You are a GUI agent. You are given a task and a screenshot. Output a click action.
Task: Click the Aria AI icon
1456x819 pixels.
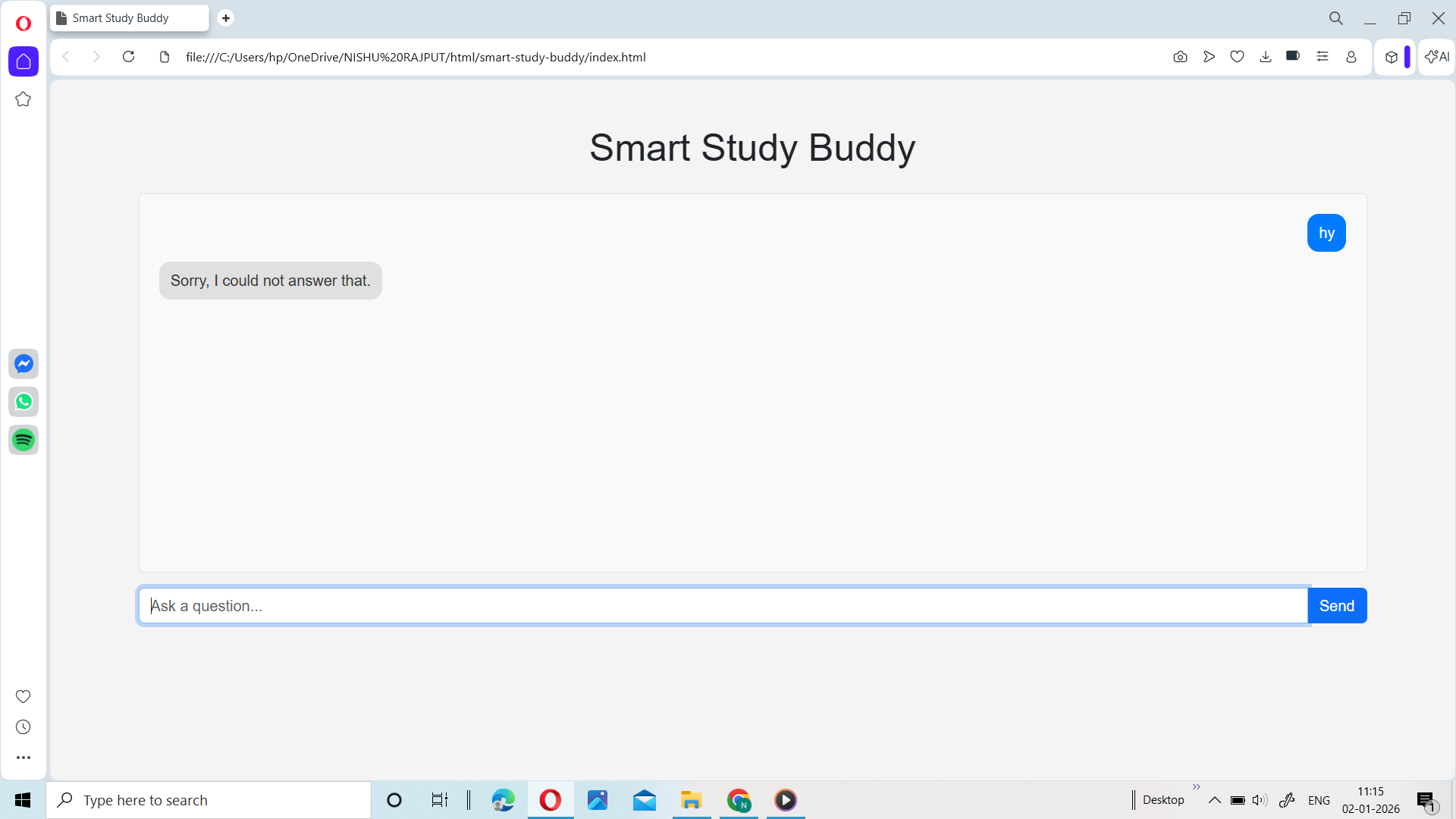click(1436, 57)
